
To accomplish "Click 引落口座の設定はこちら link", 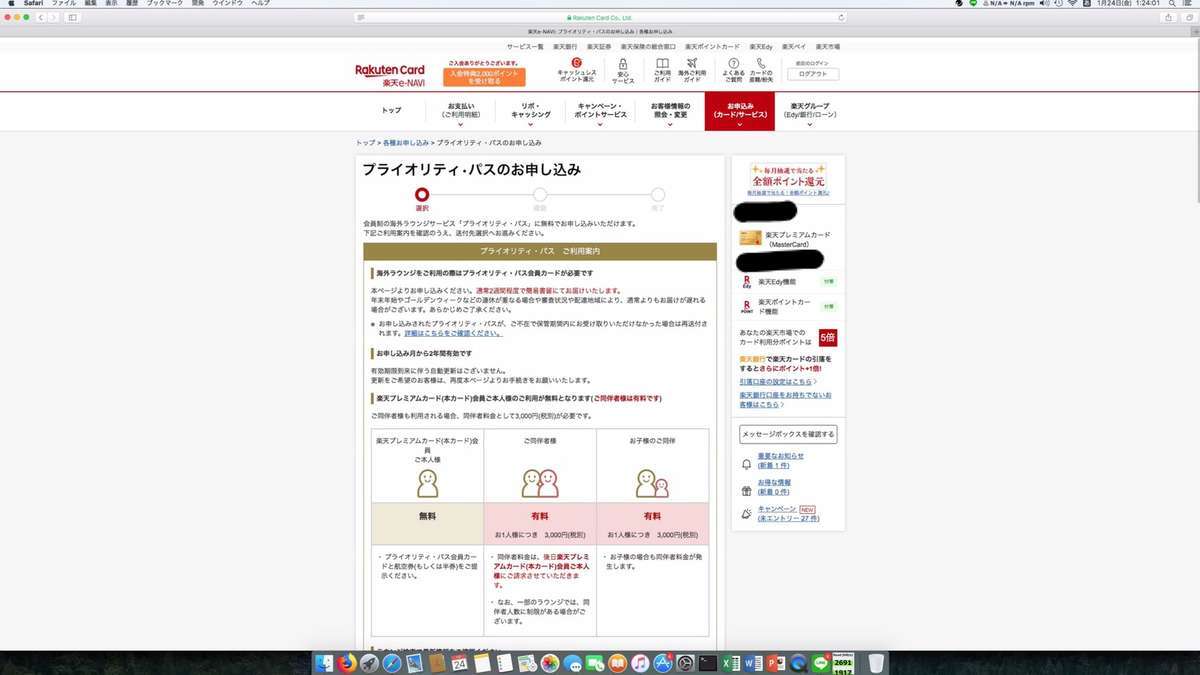I will (x=776, y=382).
